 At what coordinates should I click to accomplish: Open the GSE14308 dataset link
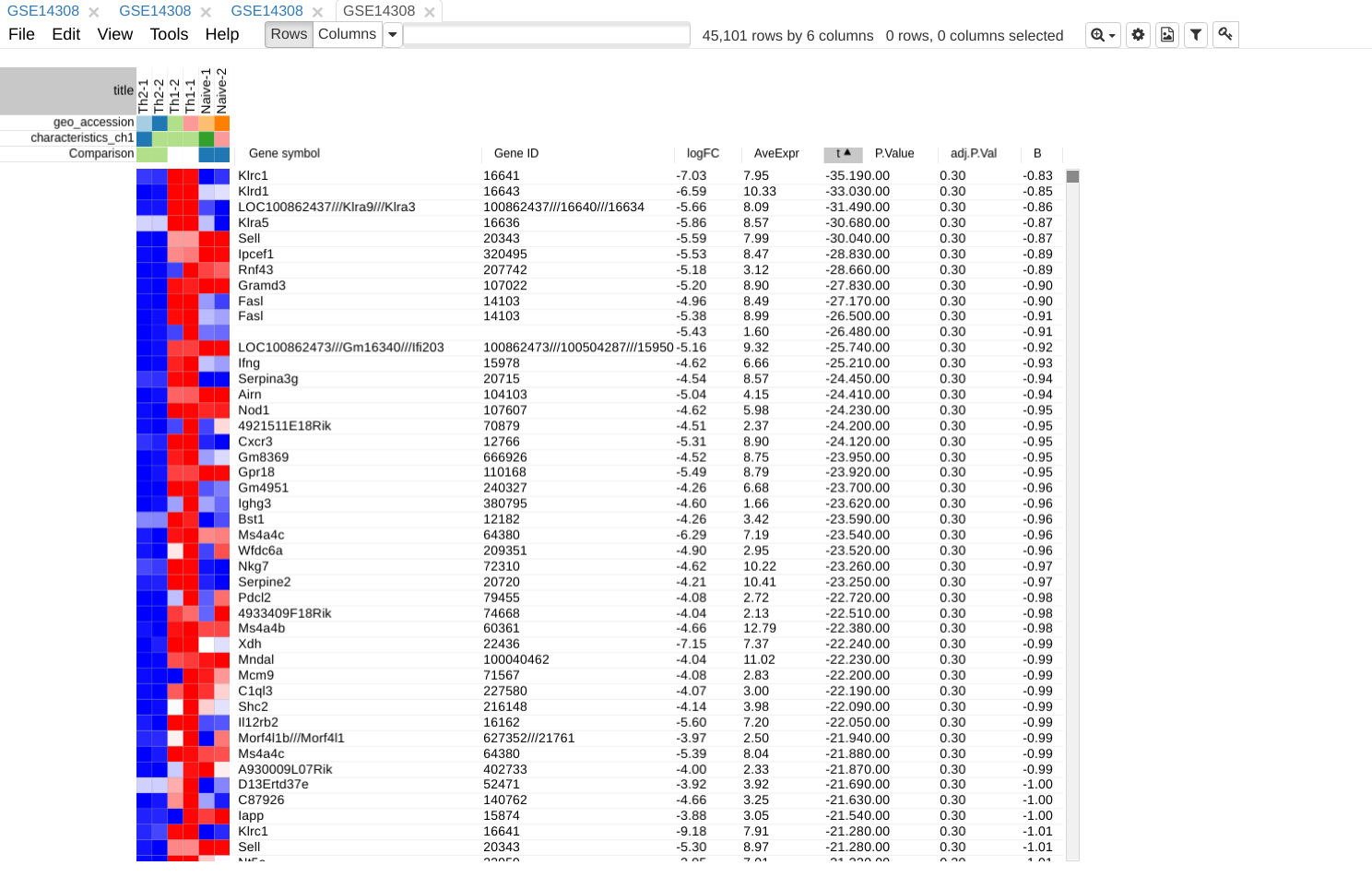click(x=155, y=12)
